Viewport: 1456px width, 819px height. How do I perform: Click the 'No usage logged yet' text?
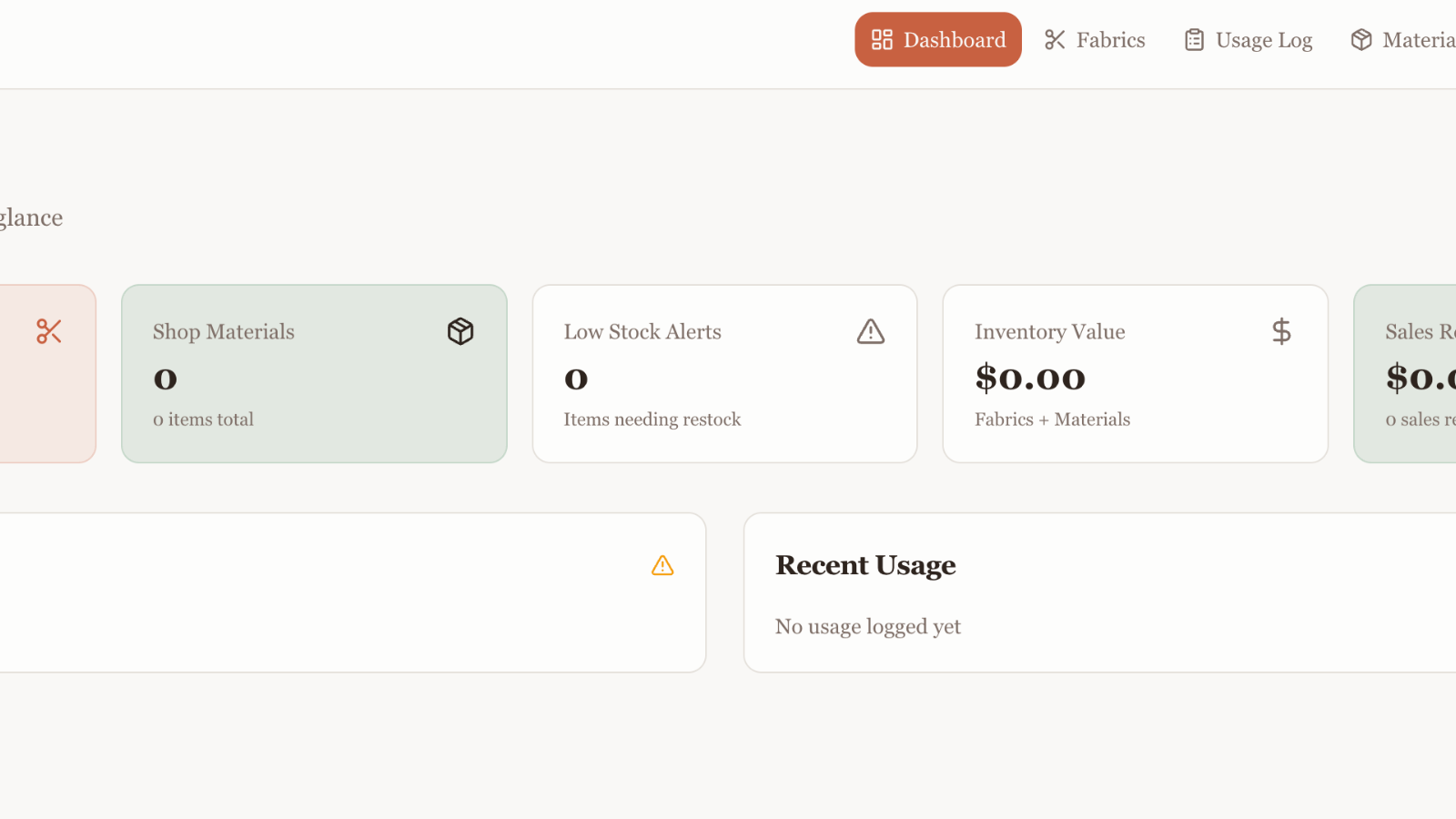pyautogui.click(x=868, y=627)
